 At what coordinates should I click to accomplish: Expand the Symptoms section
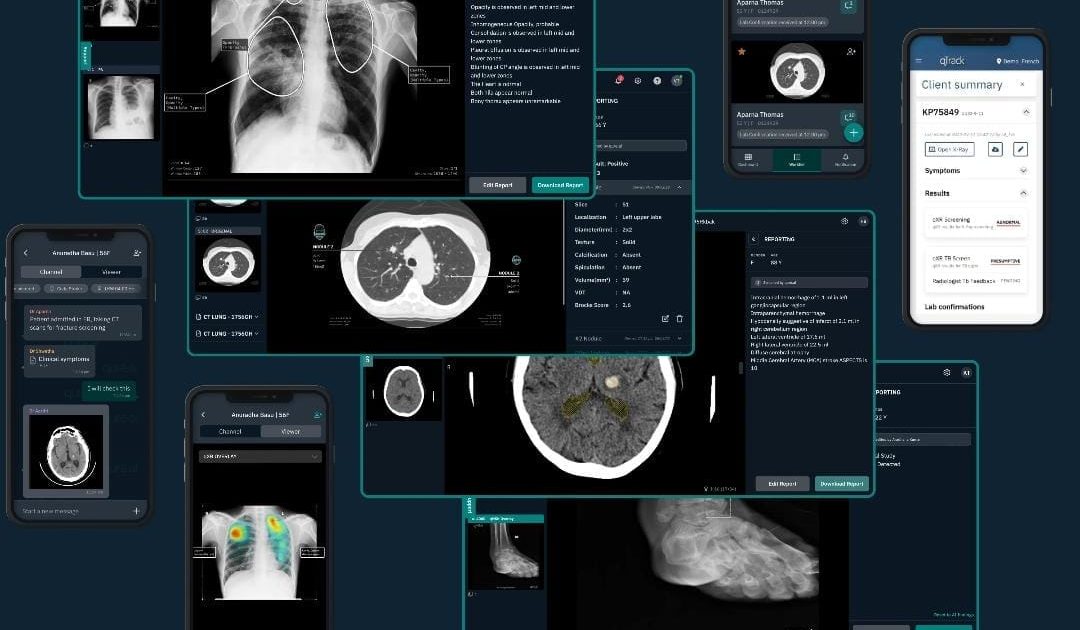[x=1022, y=171]
